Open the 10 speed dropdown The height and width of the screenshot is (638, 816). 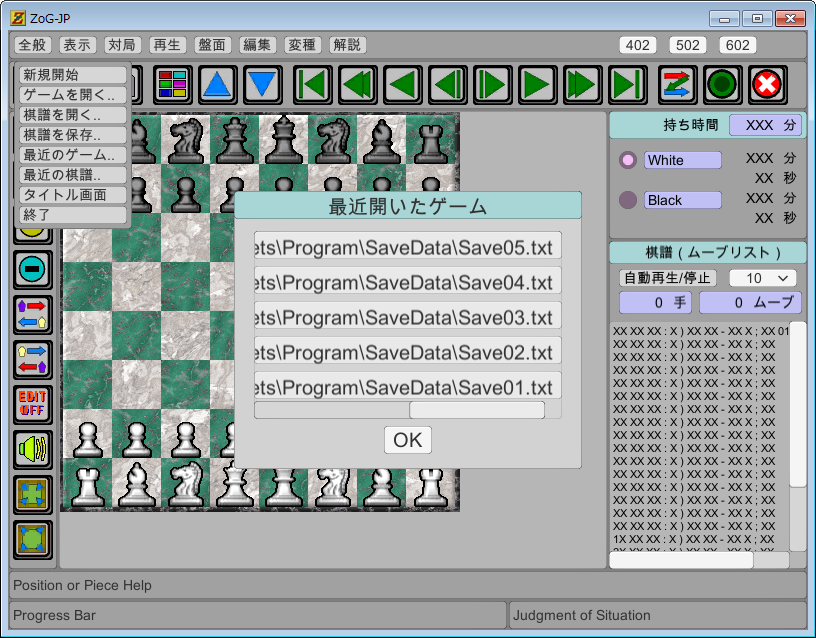pos(762,278)
